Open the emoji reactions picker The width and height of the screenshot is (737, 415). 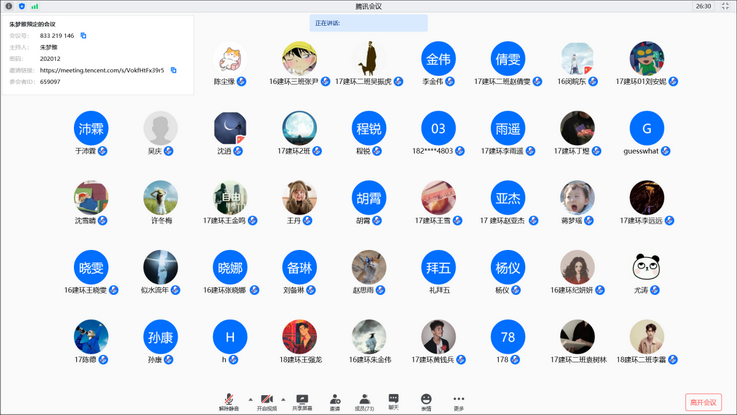click(426, 402)
